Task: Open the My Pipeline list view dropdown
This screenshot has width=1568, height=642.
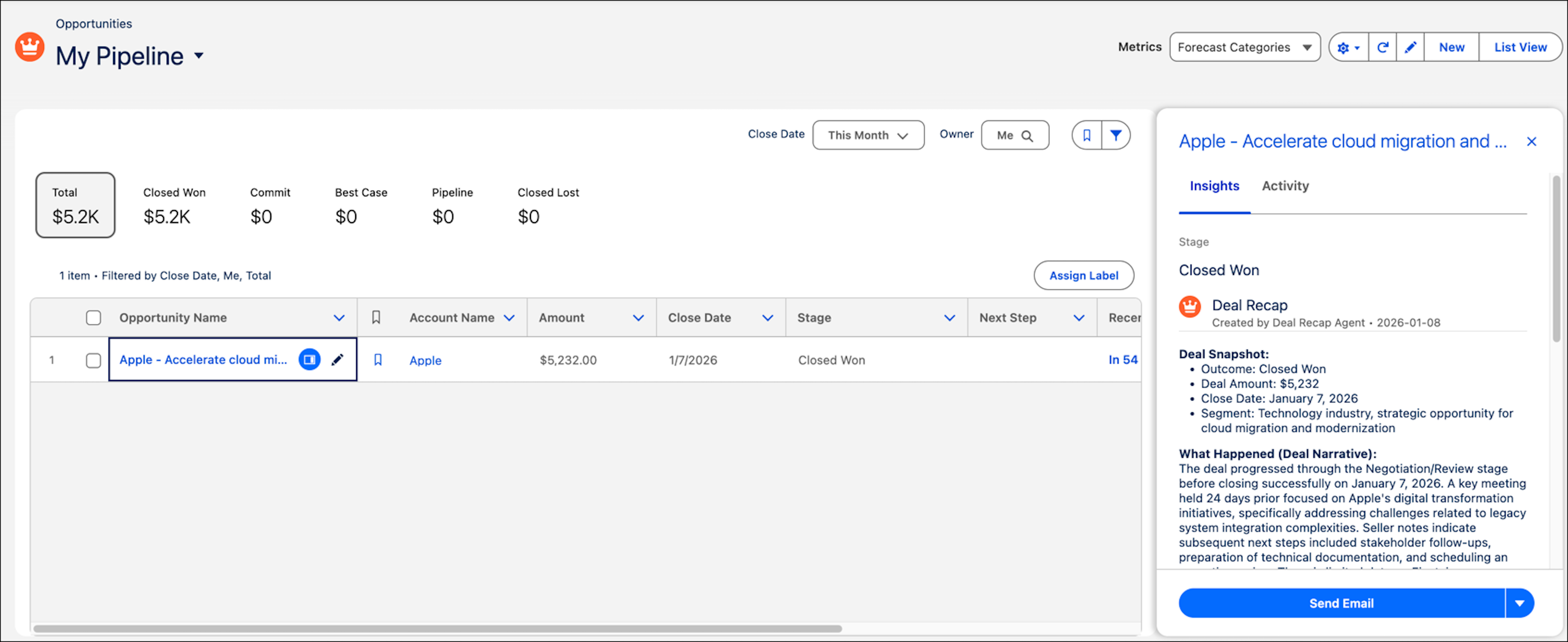Action: coord(199,56)
